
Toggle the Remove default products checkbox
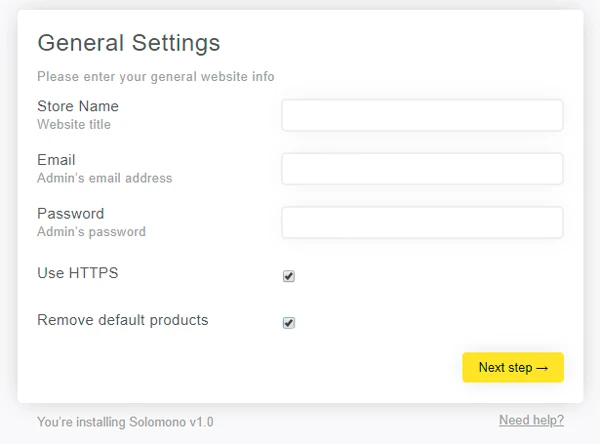[289, 323]
